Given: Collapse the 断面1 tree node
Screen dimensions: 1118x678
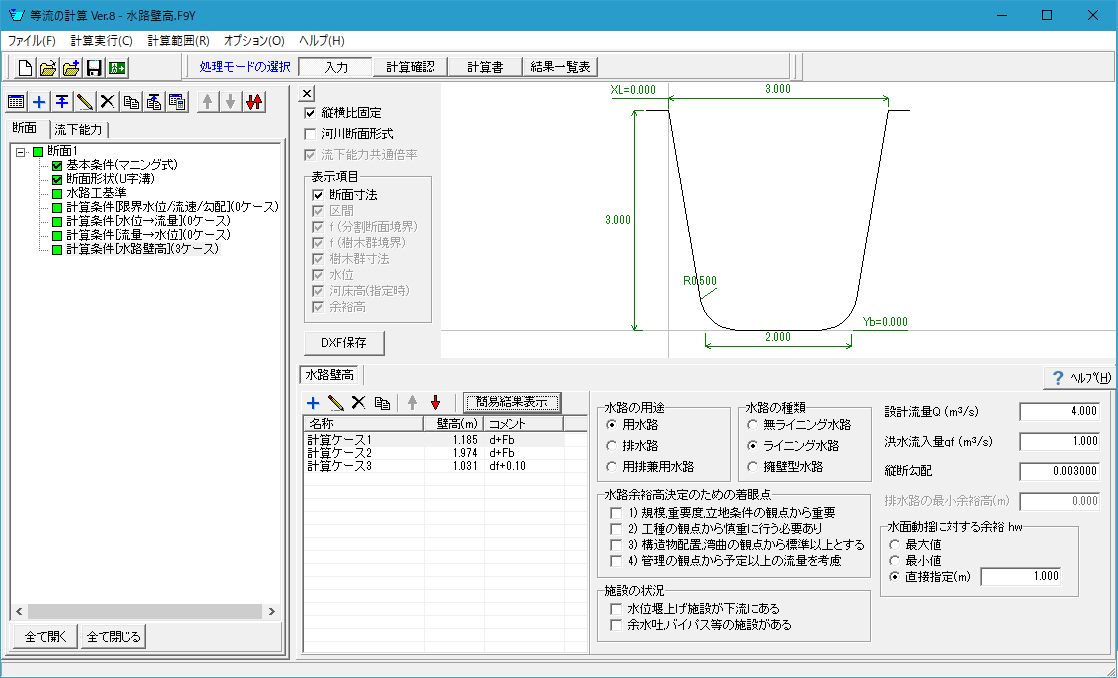Looking at the screenshot, I should (x=22, y=151).
